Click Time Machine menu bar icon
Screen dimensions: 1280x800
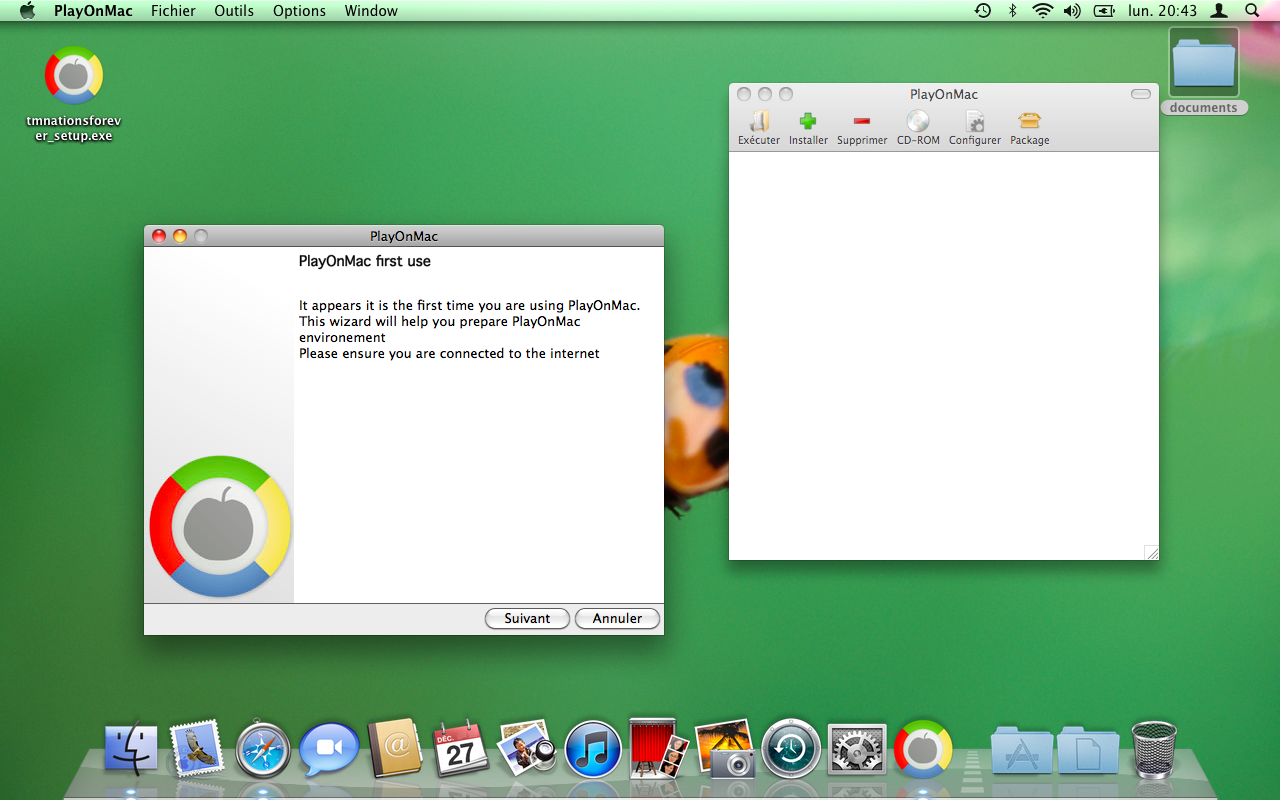(x=983, y=11)
